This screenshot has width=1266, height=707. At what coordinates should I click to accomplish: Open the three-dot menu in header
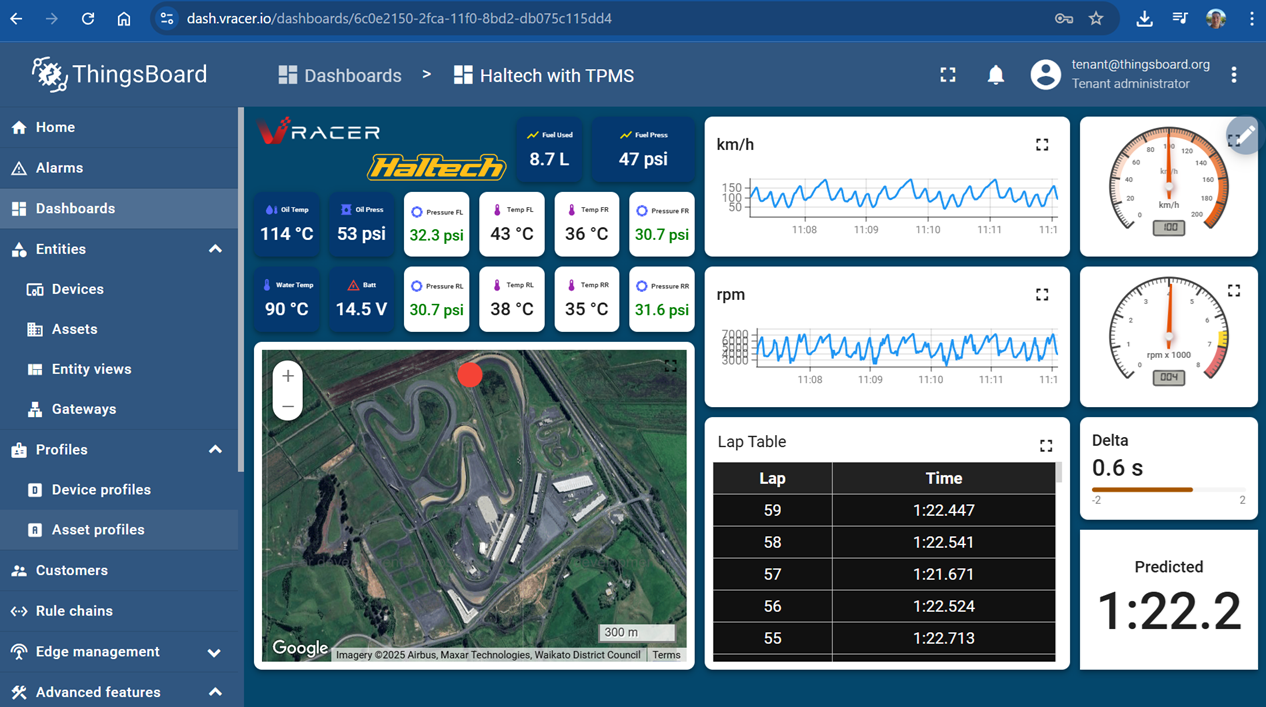point(1234,75)
